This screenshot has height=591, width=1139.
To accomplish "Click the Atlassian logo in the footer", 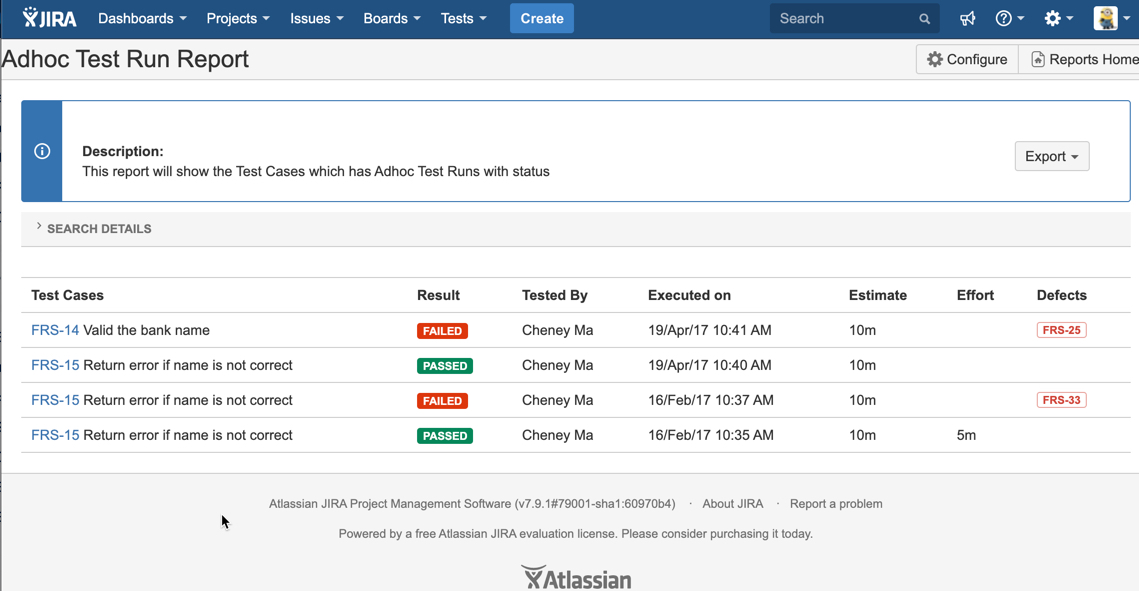I will point(576,578).
